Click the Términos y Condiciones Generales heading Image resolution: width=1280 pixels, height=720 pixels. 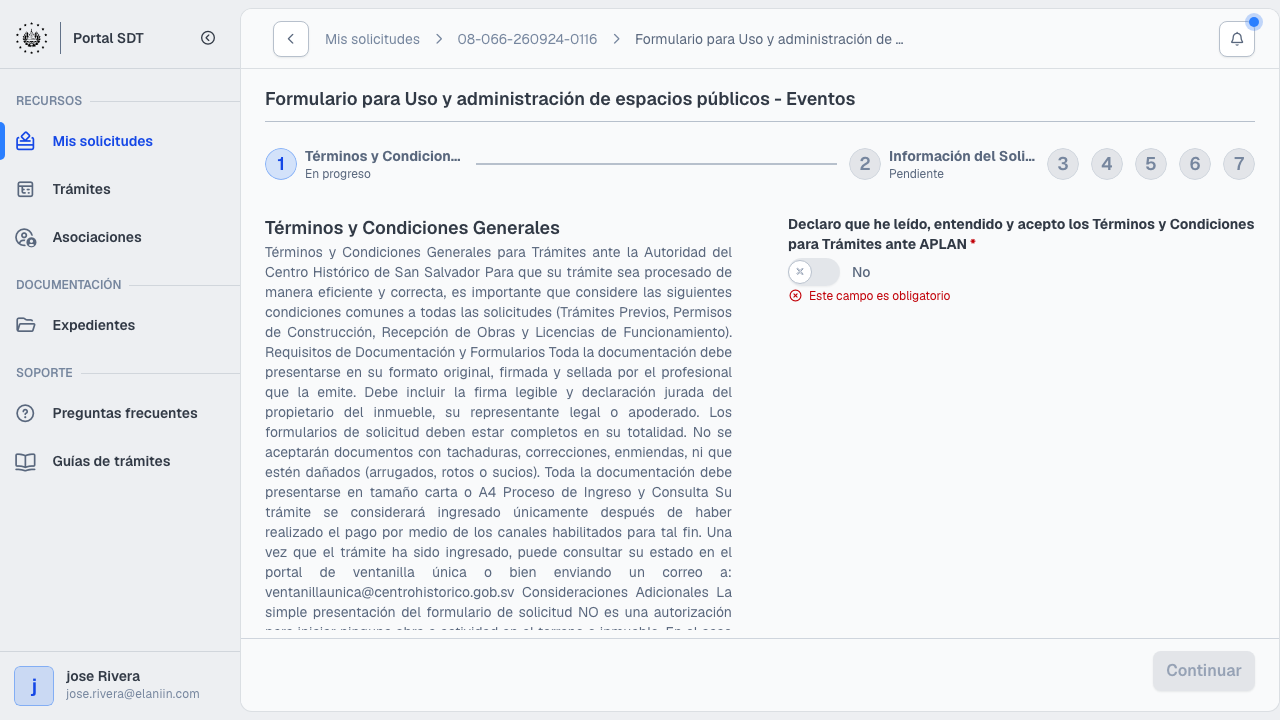pyautogui.click(x=412, y=228)
